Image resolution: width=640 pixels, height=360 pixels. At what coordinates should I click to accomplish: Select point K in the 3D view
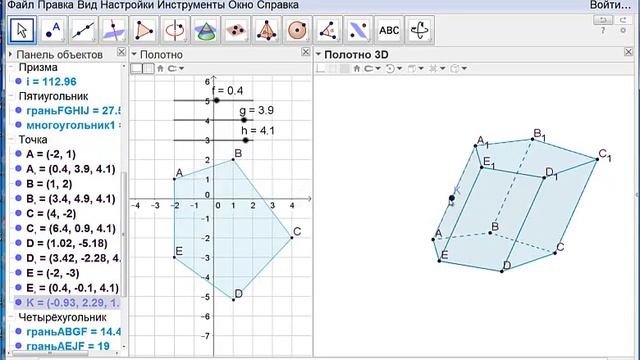(x=452, y=198)
